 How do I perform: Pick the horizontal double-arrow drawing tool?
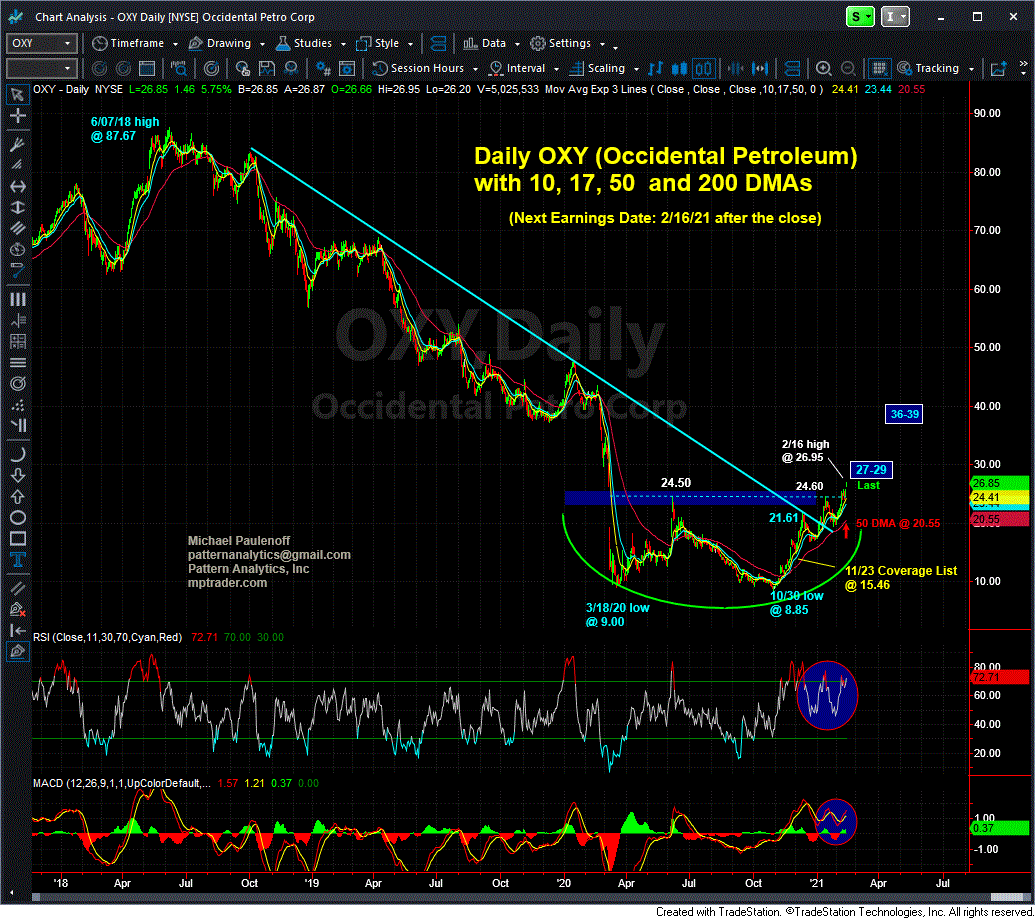[x=17, y=187]
